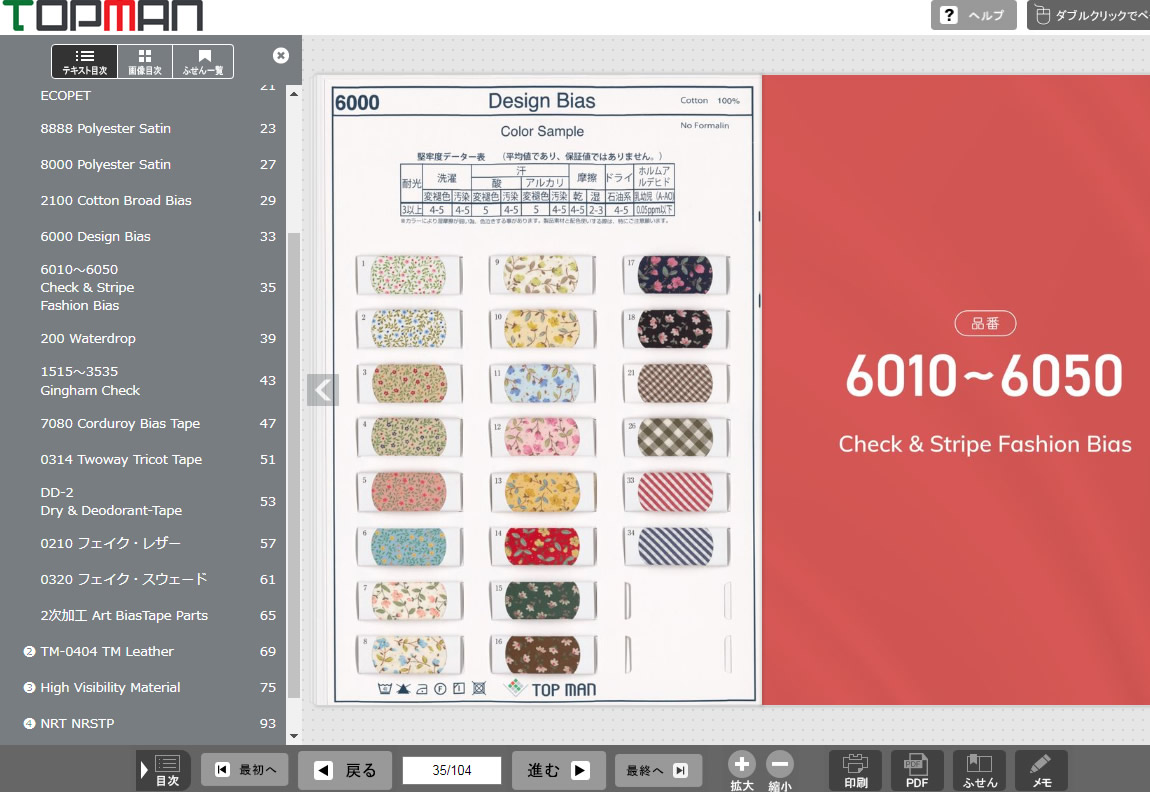Close the table of contents panel
The height and width of the screenshot is (792, 1150).
(x=281, y=56)
